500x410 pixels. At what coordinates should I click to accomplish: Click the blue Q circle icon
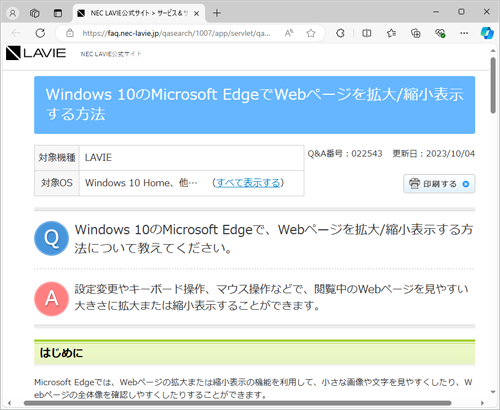point(51,238)
